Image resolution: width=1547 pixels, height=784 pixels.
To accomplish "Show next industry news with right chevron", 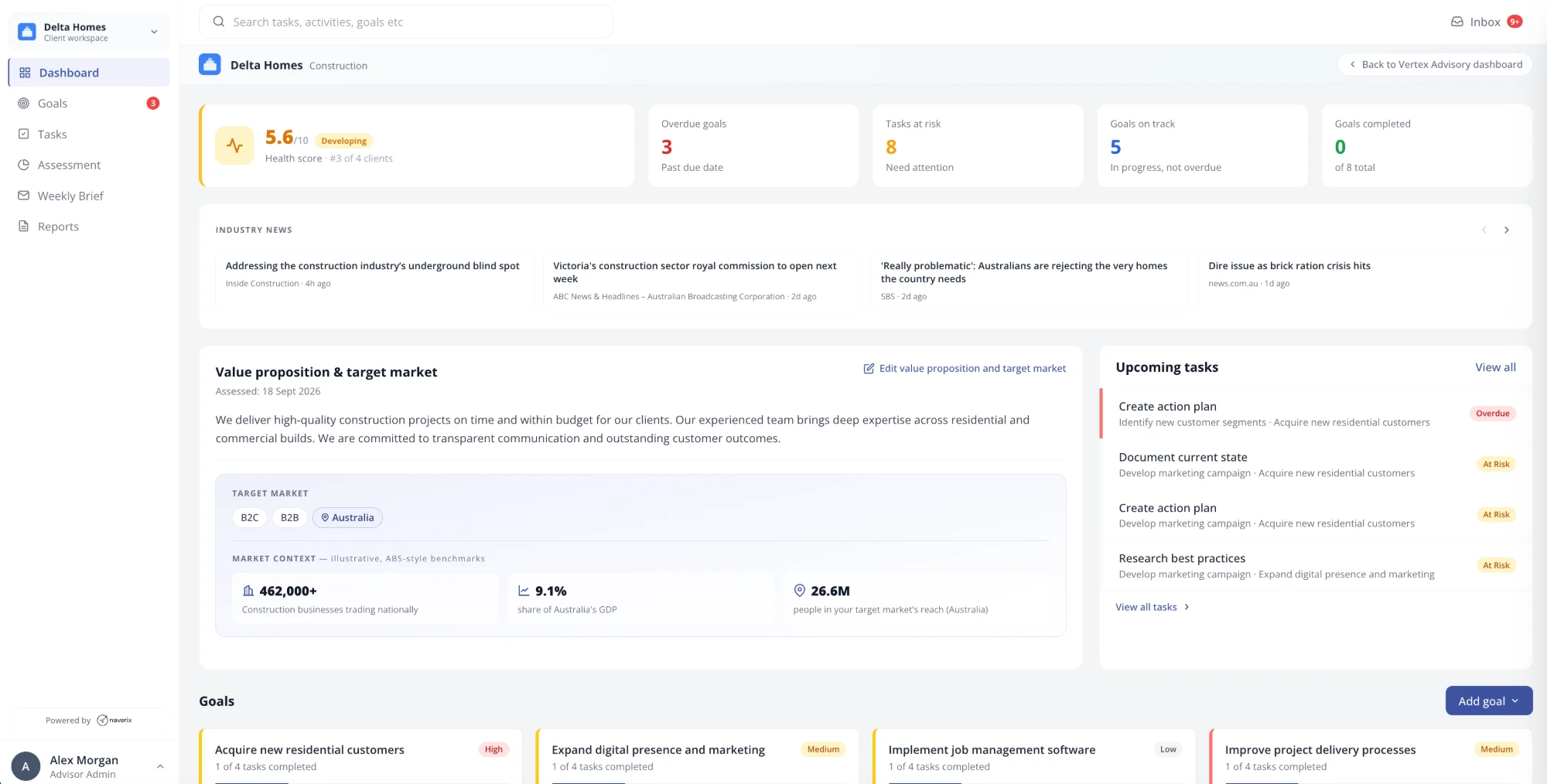I will pos(1506,230).
